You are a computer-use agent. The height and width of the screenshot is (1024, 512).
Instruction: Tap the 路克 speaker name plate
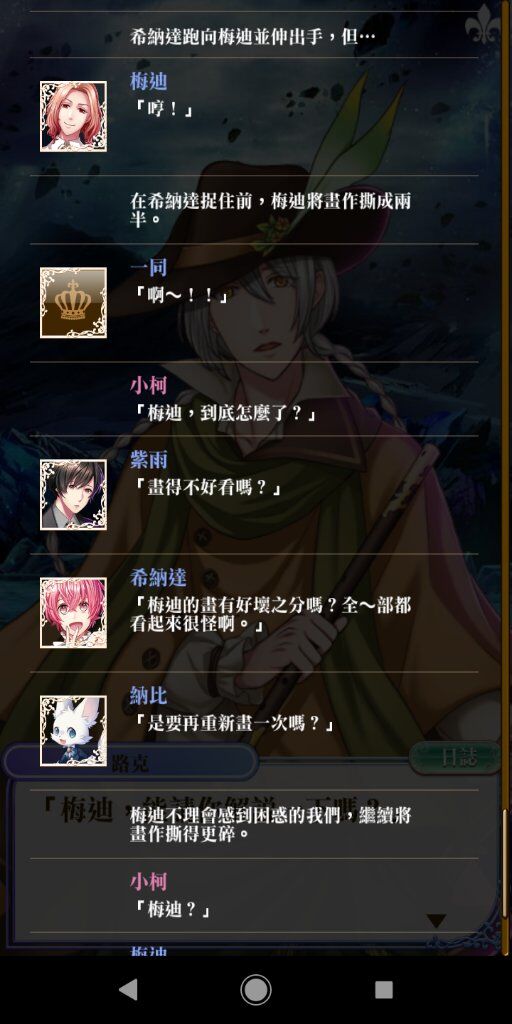(131, 761)
